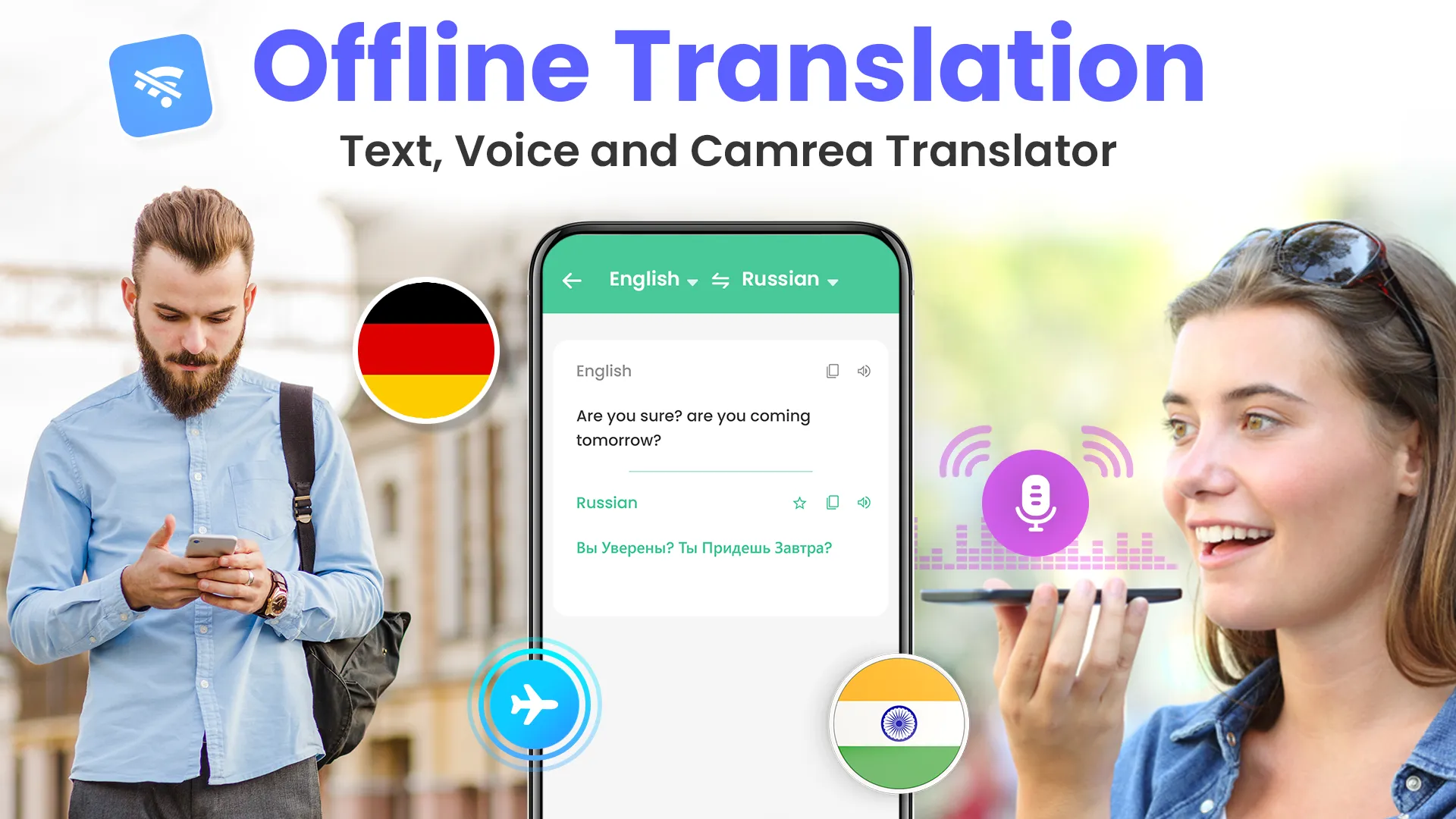Viewport: 1456px width, 819px height.
Task: Click the German flag icon
Action: click(x=427, y=351)
